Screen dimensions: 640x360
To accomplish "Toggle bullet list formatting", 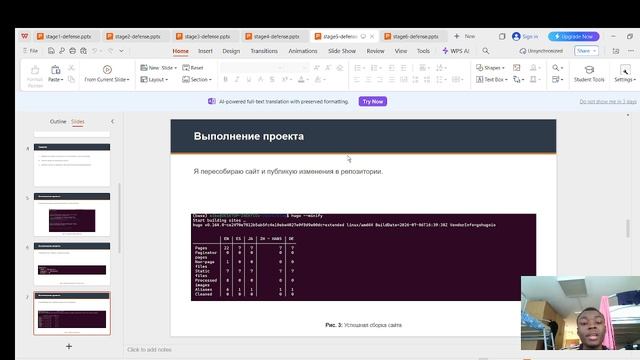I will coord(358,68).
